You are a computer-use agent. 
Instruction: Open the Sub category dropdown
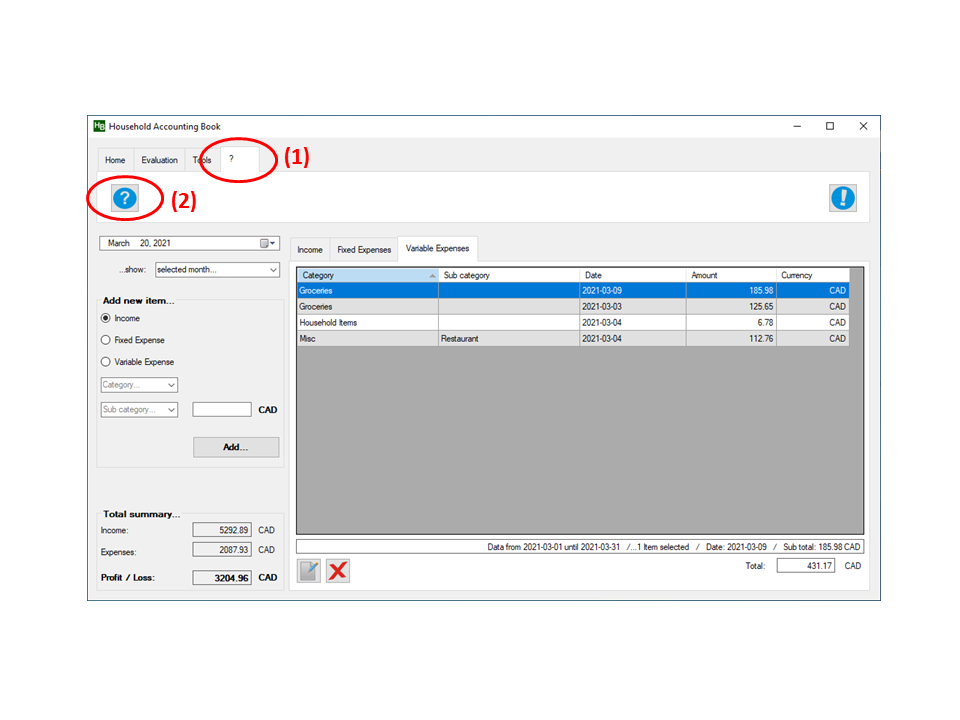pos(139,409)
